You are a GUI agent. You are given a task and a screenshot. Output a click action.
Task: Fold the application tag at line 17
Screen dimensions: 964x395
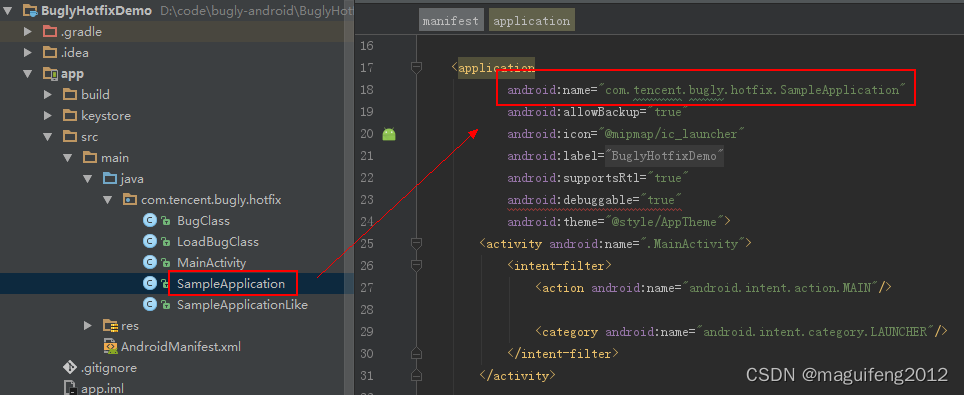pos(416,68)
